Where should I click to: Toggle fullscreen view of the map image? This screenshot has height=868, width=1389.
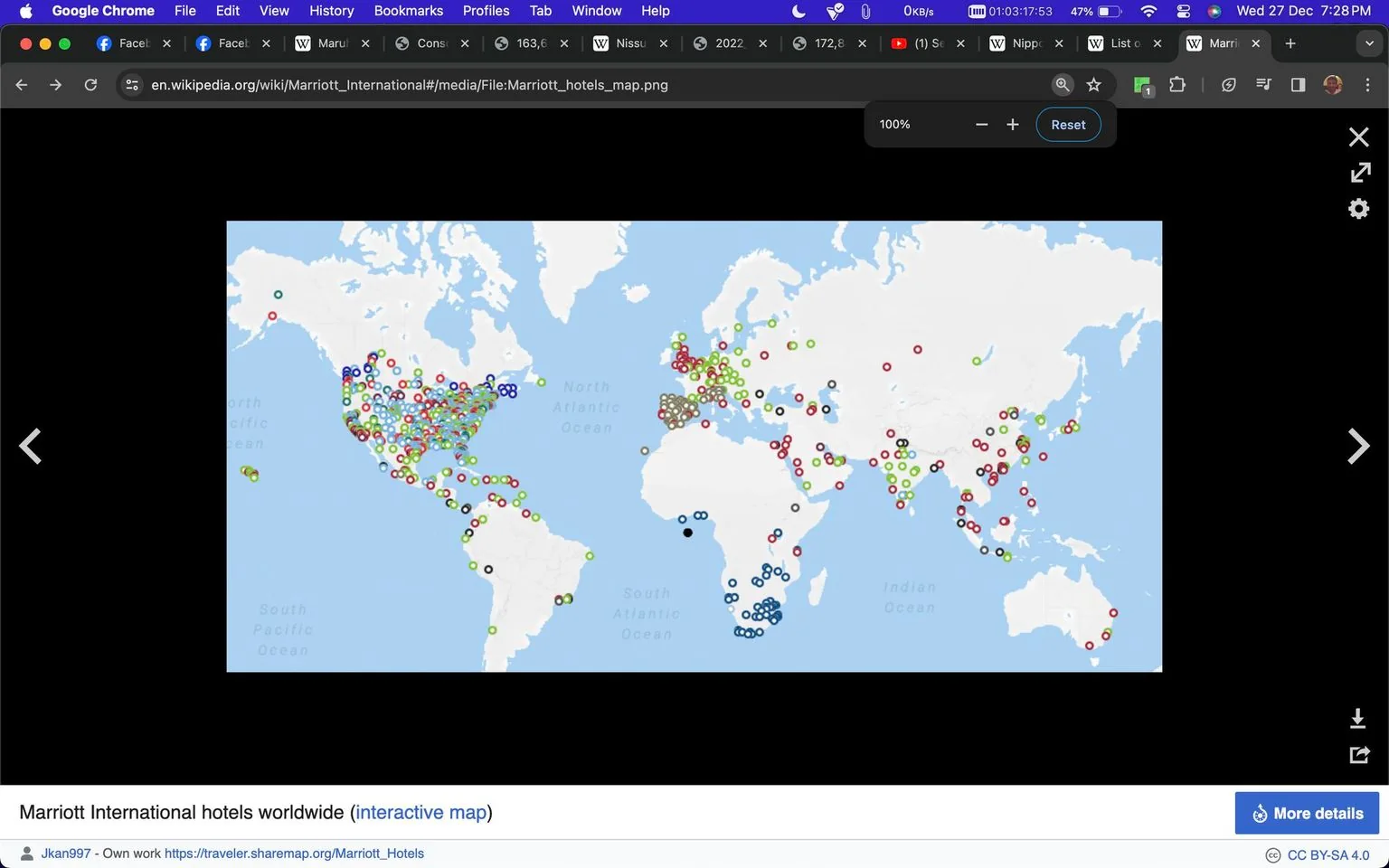(x=1359, y=173)
